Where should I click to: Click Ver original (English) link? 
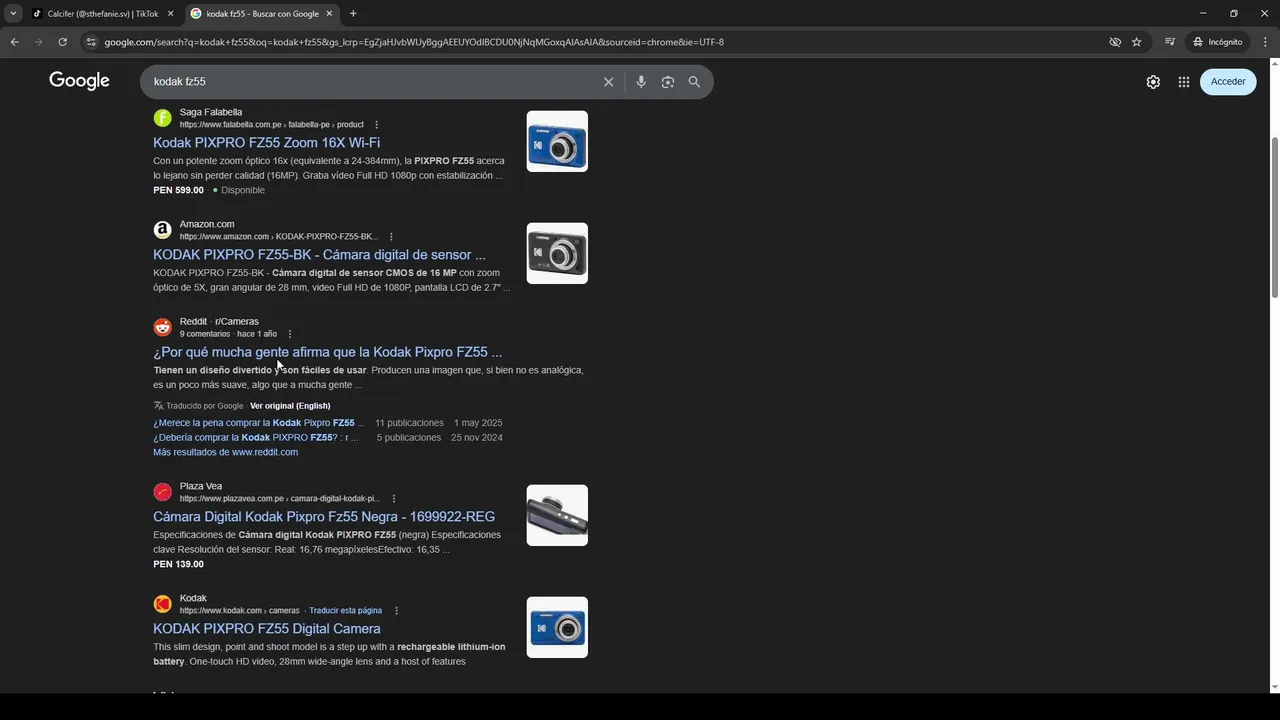point(290,406)
